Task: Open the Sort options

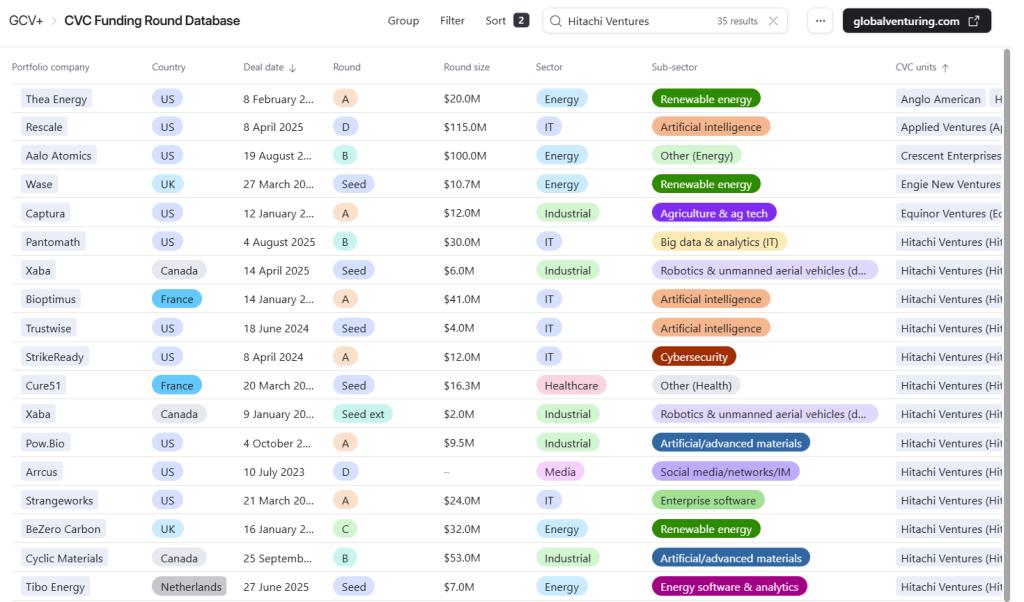Action: click(x=496, y=21)
